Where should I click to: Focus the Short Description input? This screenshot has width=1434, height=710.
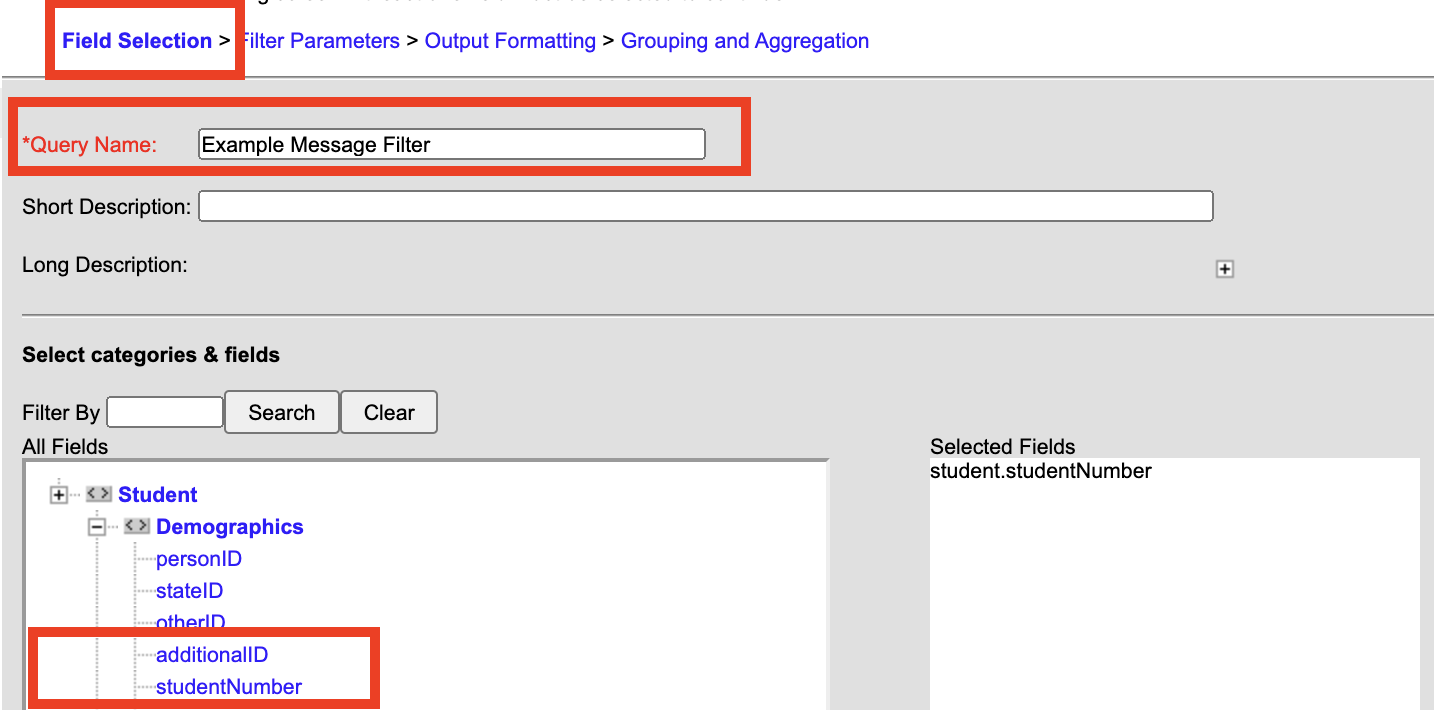click(706, 207)
